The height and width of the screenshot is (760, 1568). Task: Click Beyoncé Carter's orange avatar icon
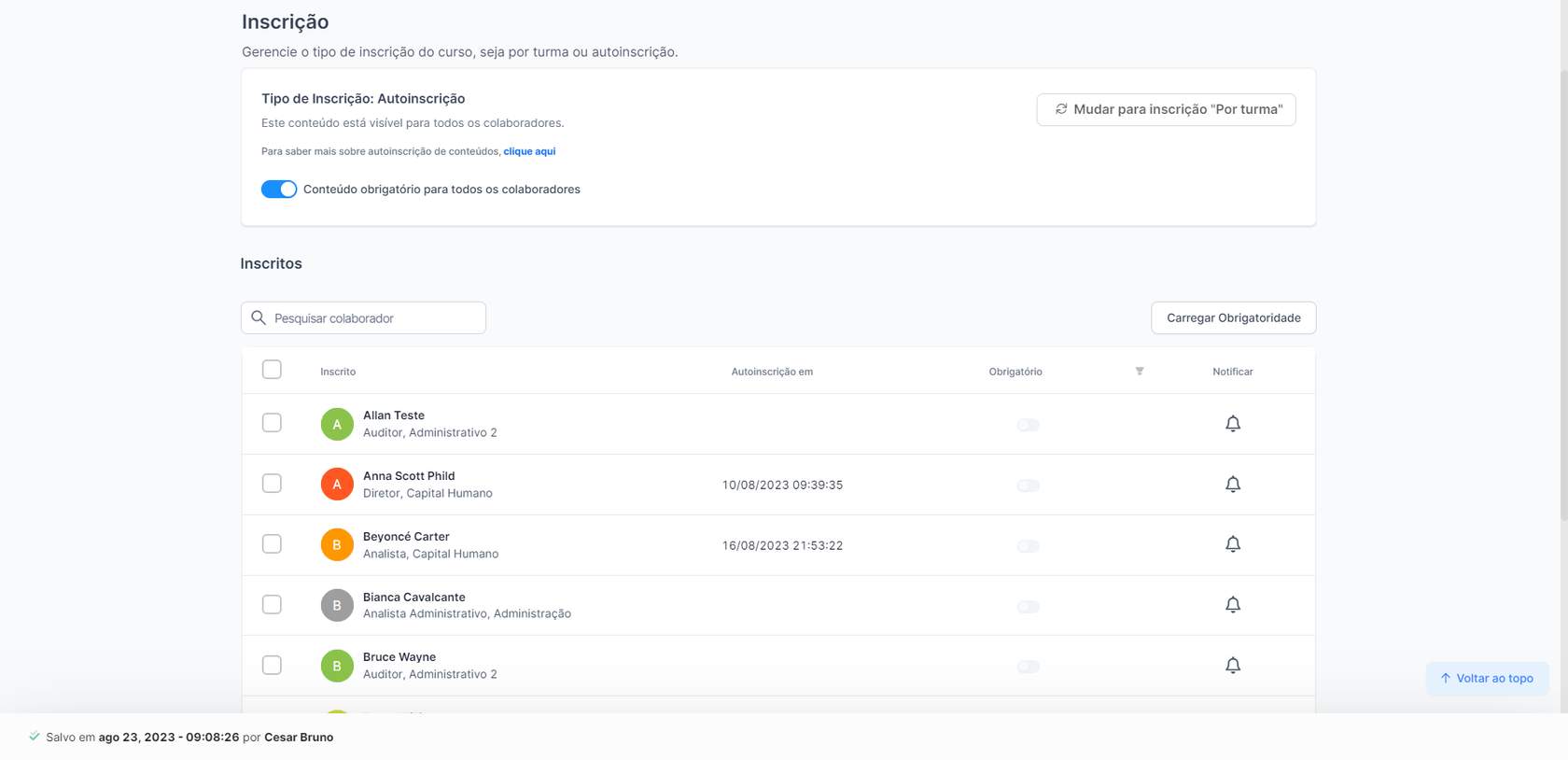point(337,545)
